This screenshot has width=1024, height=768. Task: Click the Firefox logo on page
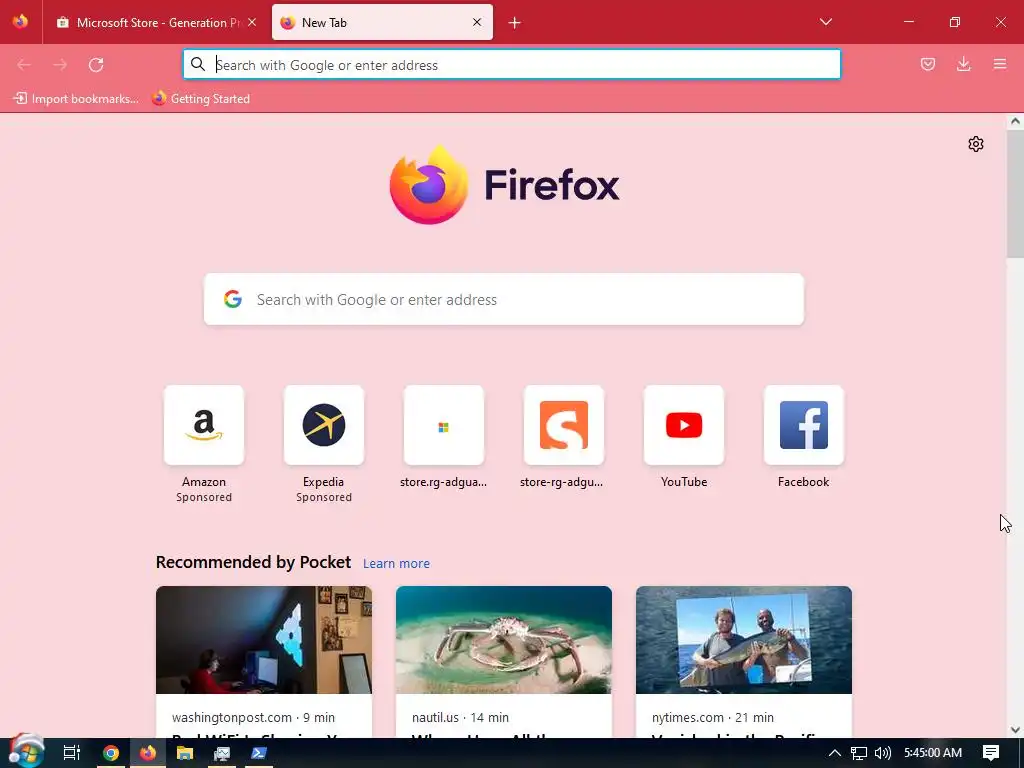pos(504,185)
